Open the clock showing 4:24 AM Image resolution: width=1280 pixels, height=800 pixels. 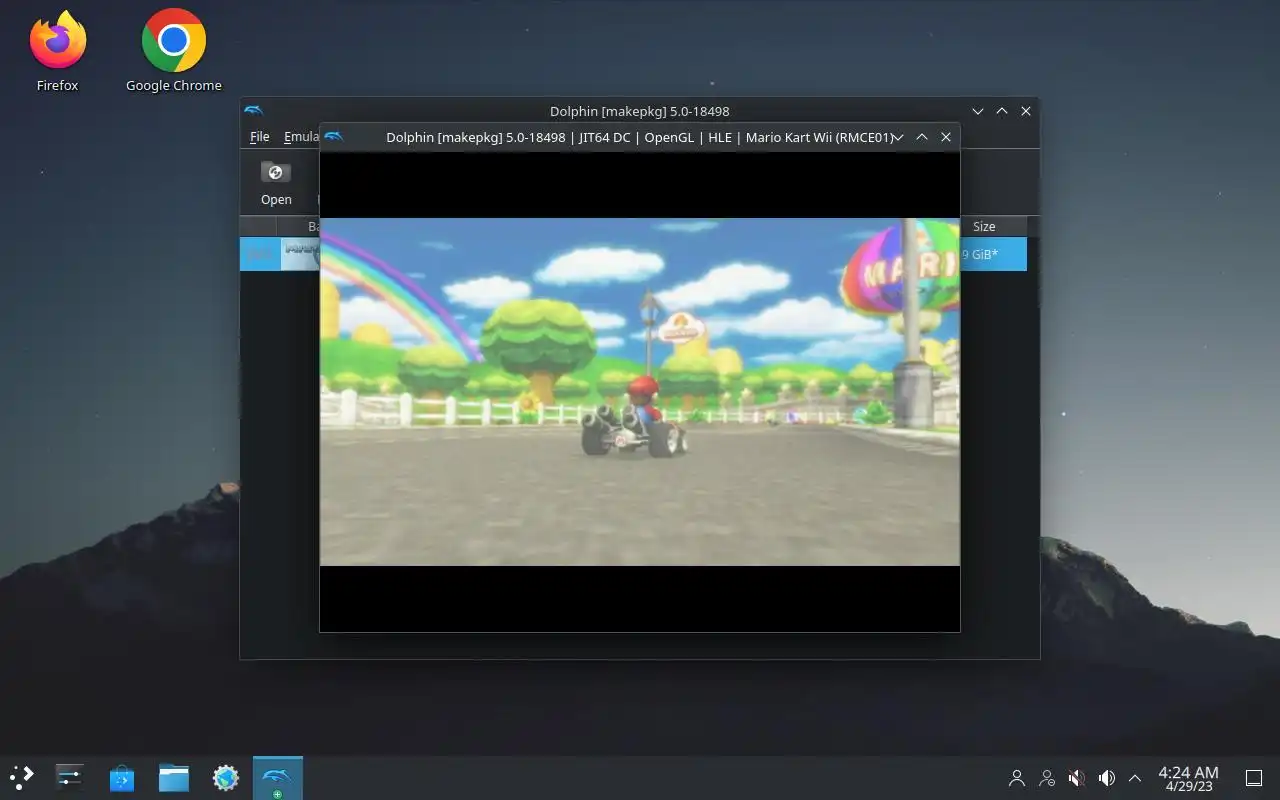[x=1188, y=778]
